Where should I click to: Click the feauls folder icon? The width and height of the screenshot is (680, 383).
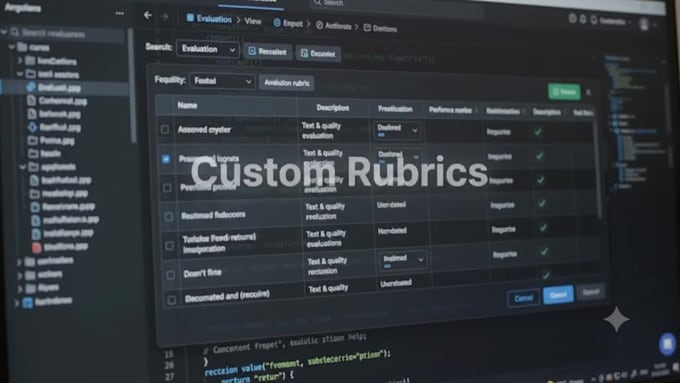(33, 153)
